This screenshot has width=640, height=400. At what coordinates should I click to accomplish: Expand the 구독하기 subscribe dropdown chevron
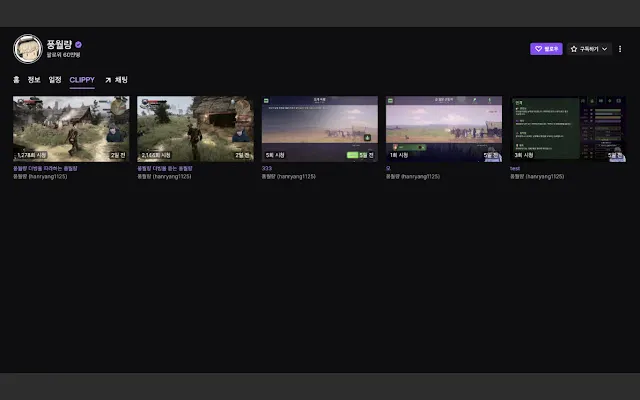(604, 49)
